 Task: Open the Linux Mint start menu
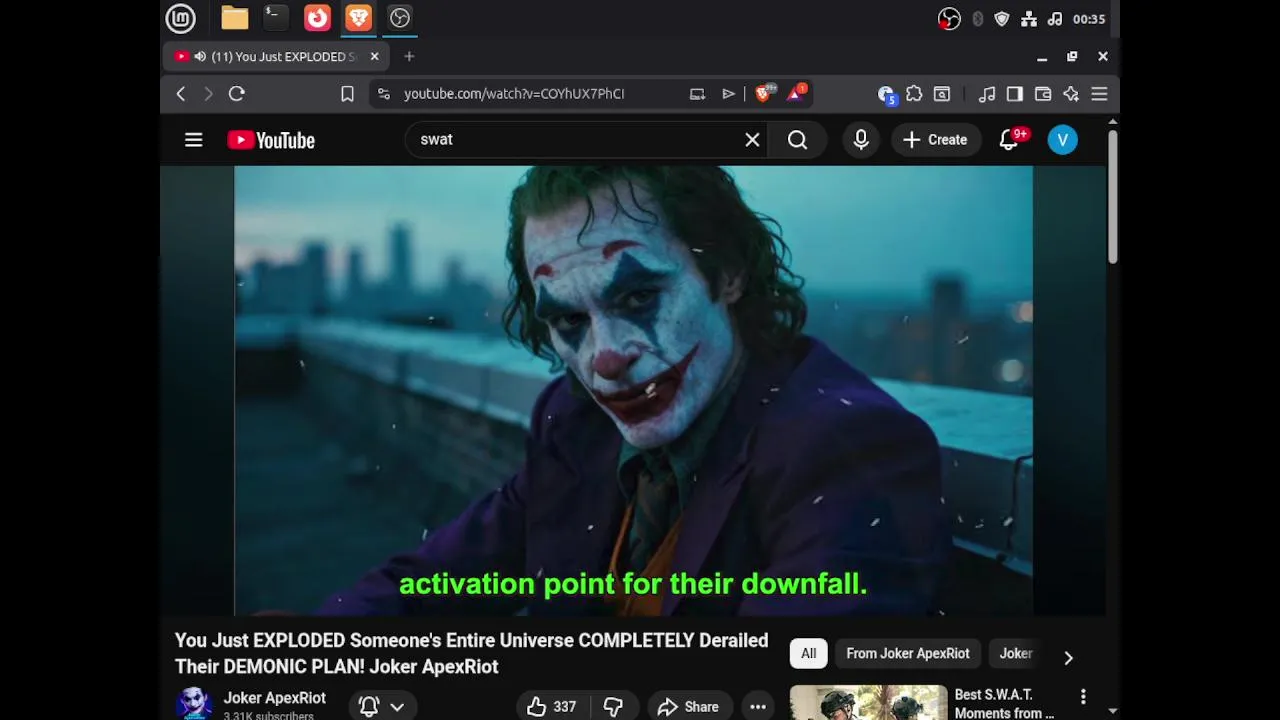(180, 18)
